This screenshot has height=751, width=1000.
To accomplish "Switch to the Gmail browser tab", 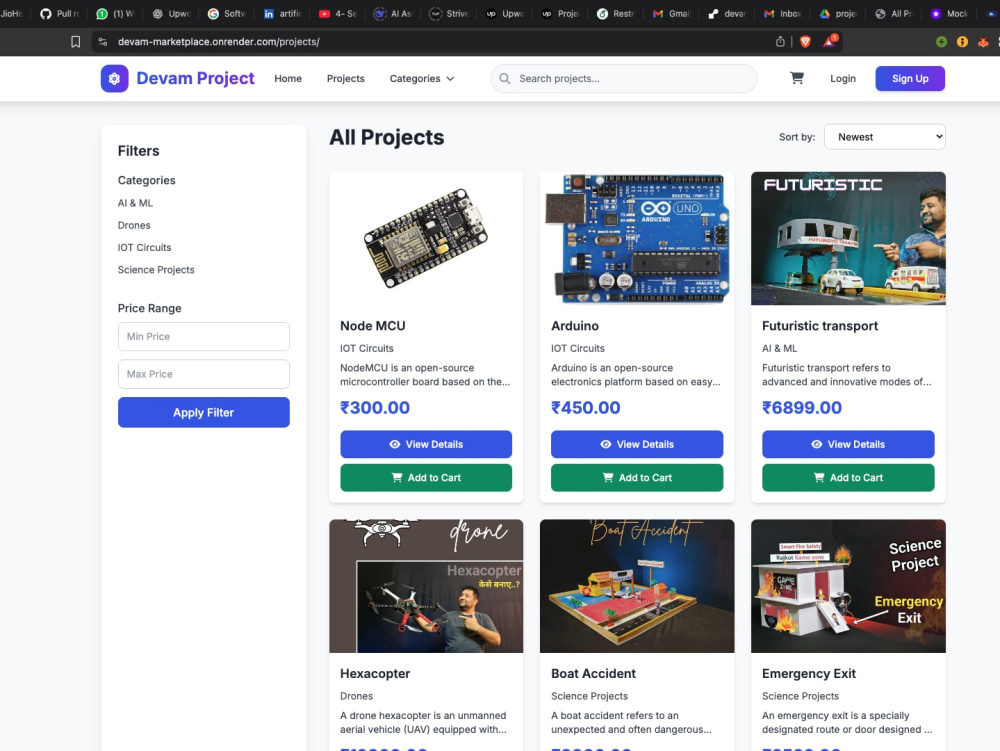I will 671,13.
